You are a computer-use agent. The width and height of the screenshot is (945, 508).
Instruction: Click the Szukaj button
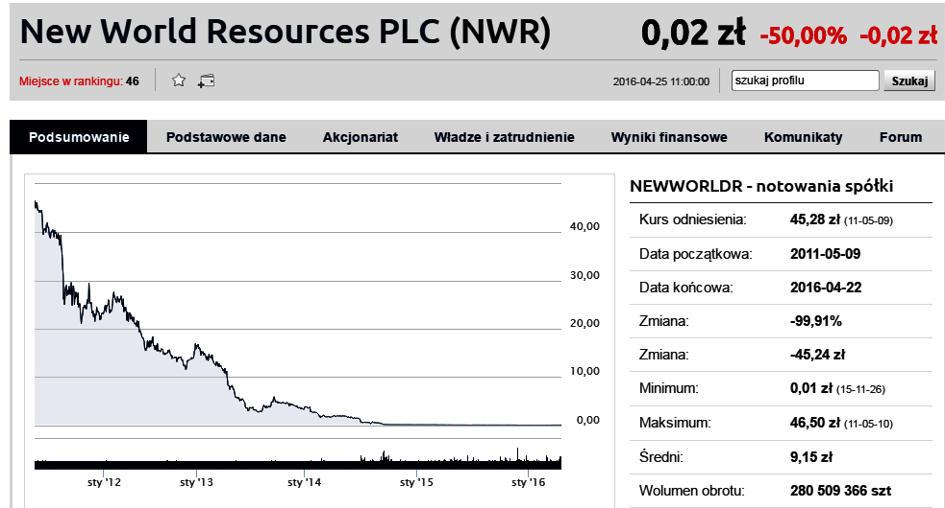point(909,81)
